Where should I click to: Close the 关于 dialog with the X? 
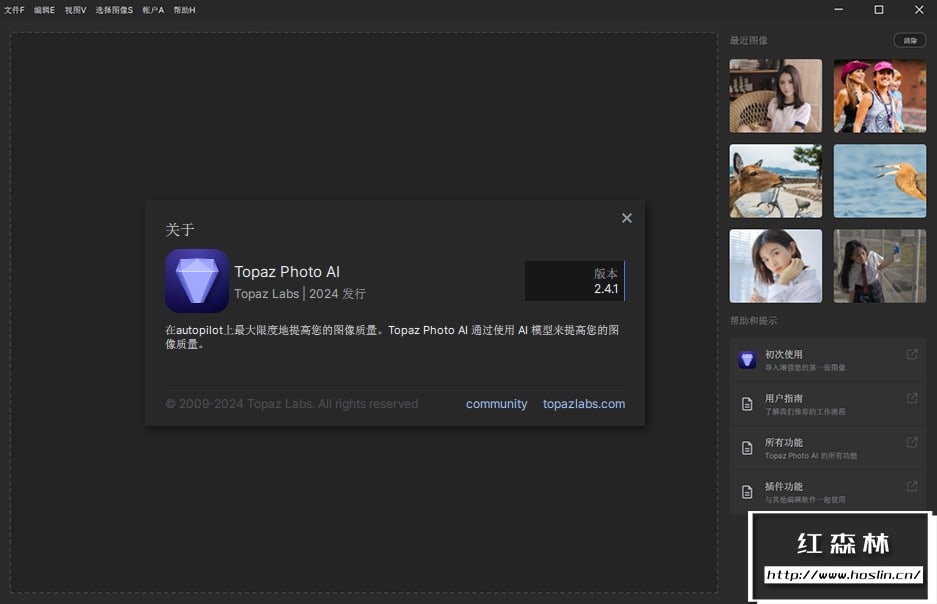[626, 218]
